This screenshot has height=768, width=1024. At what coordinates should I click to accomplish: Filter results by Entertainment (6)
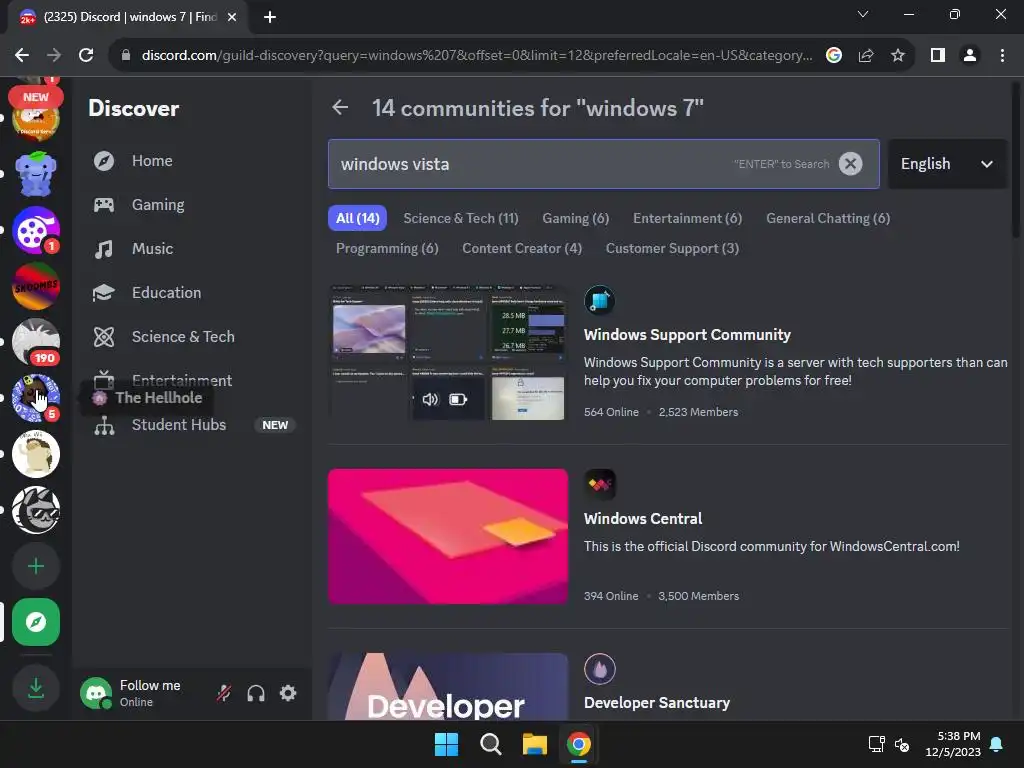click(687, 218)
